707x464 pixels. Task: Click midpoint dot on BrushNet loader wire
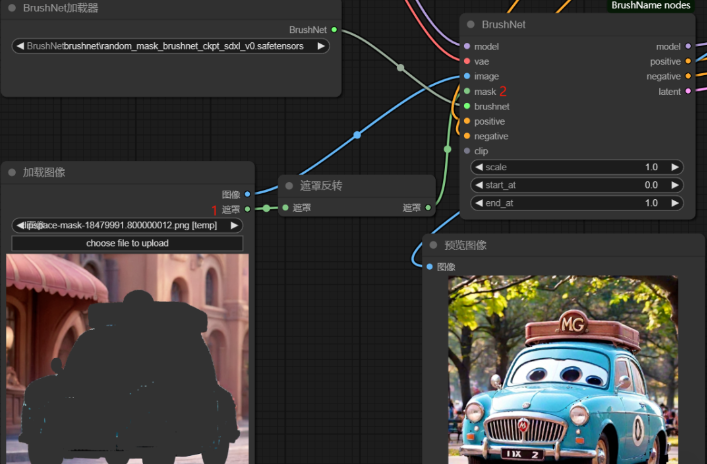pos(400,68)
